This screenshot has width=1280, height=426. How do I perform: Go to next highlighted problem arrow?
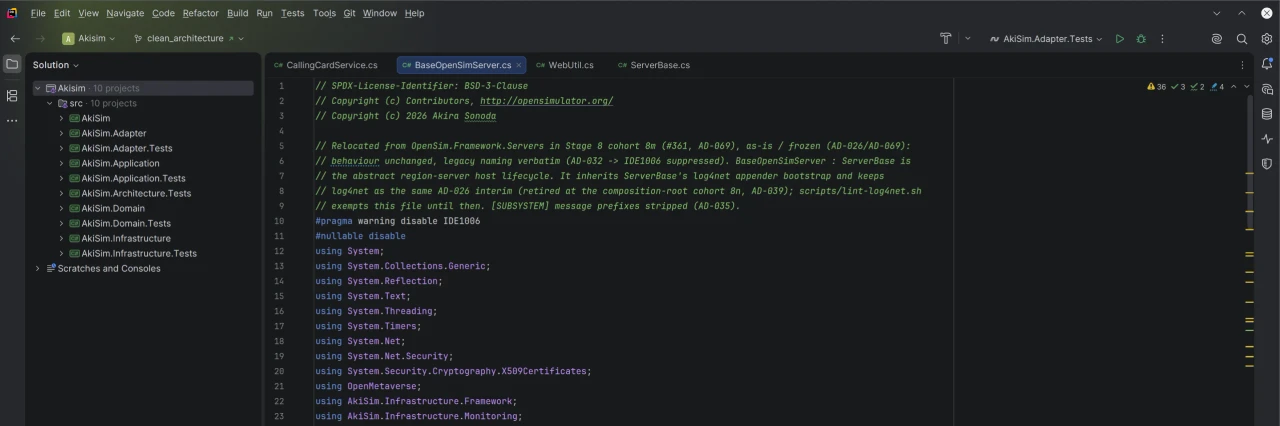point(1247,87)
